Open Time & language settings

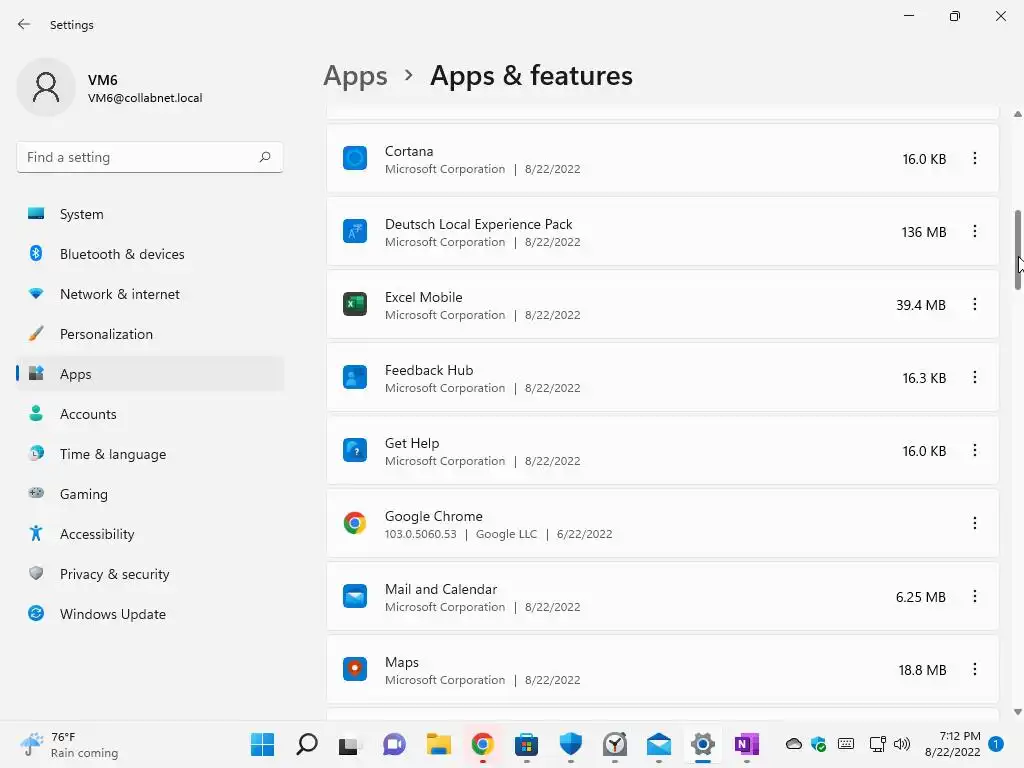[150, 454]
